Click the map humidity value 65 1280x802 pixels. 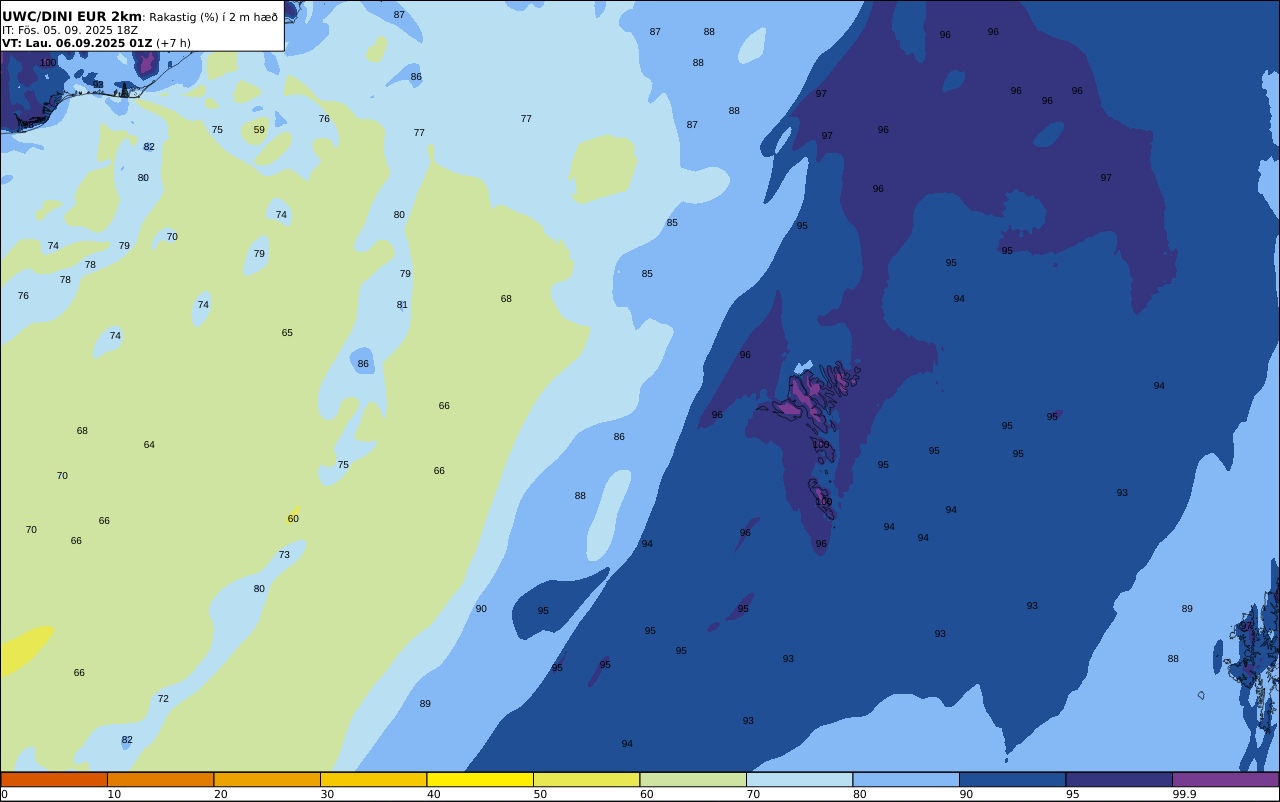[x=287, y=333]
